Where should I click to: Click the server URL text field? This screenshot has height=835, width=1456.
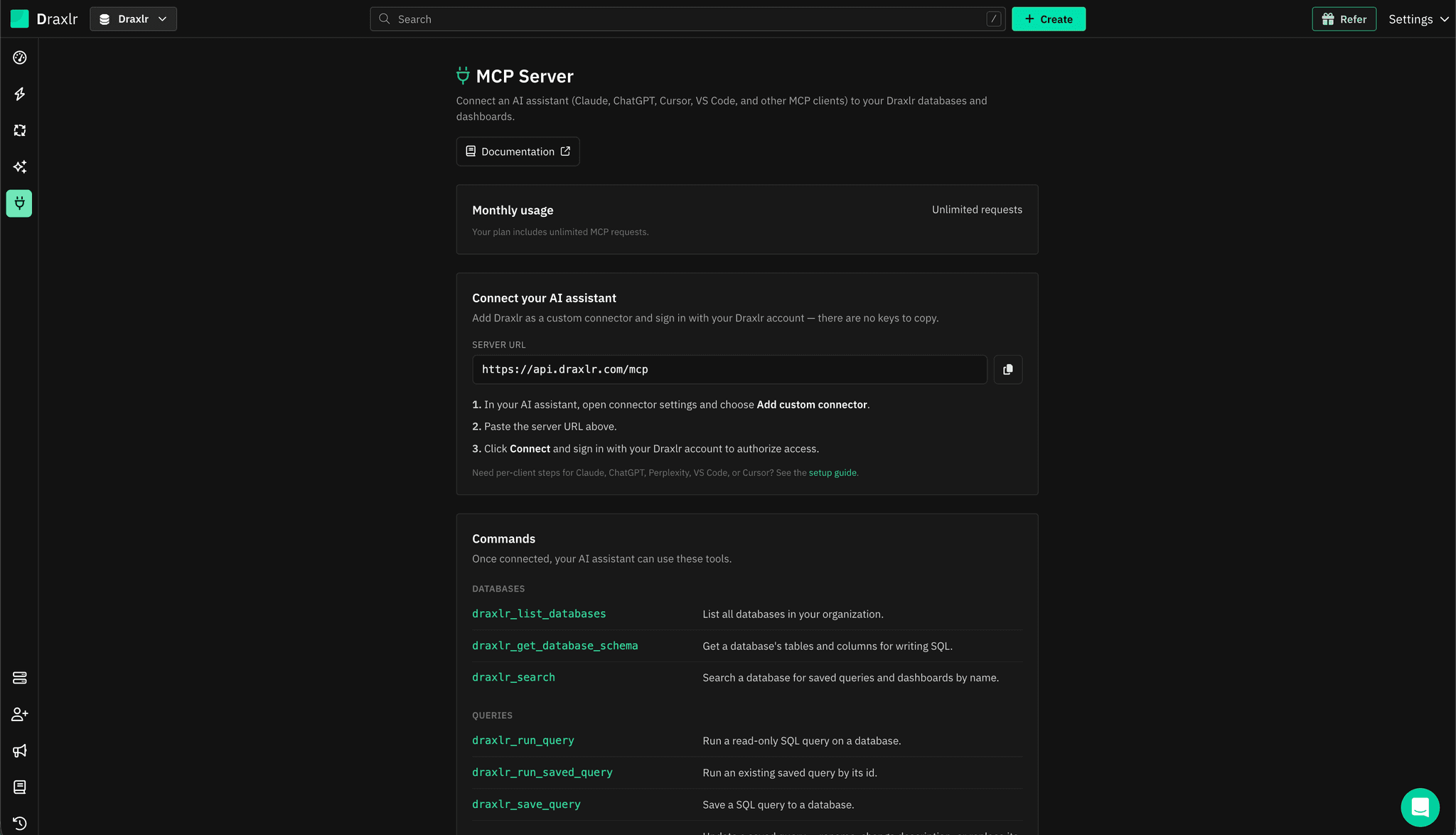[729, 369]
